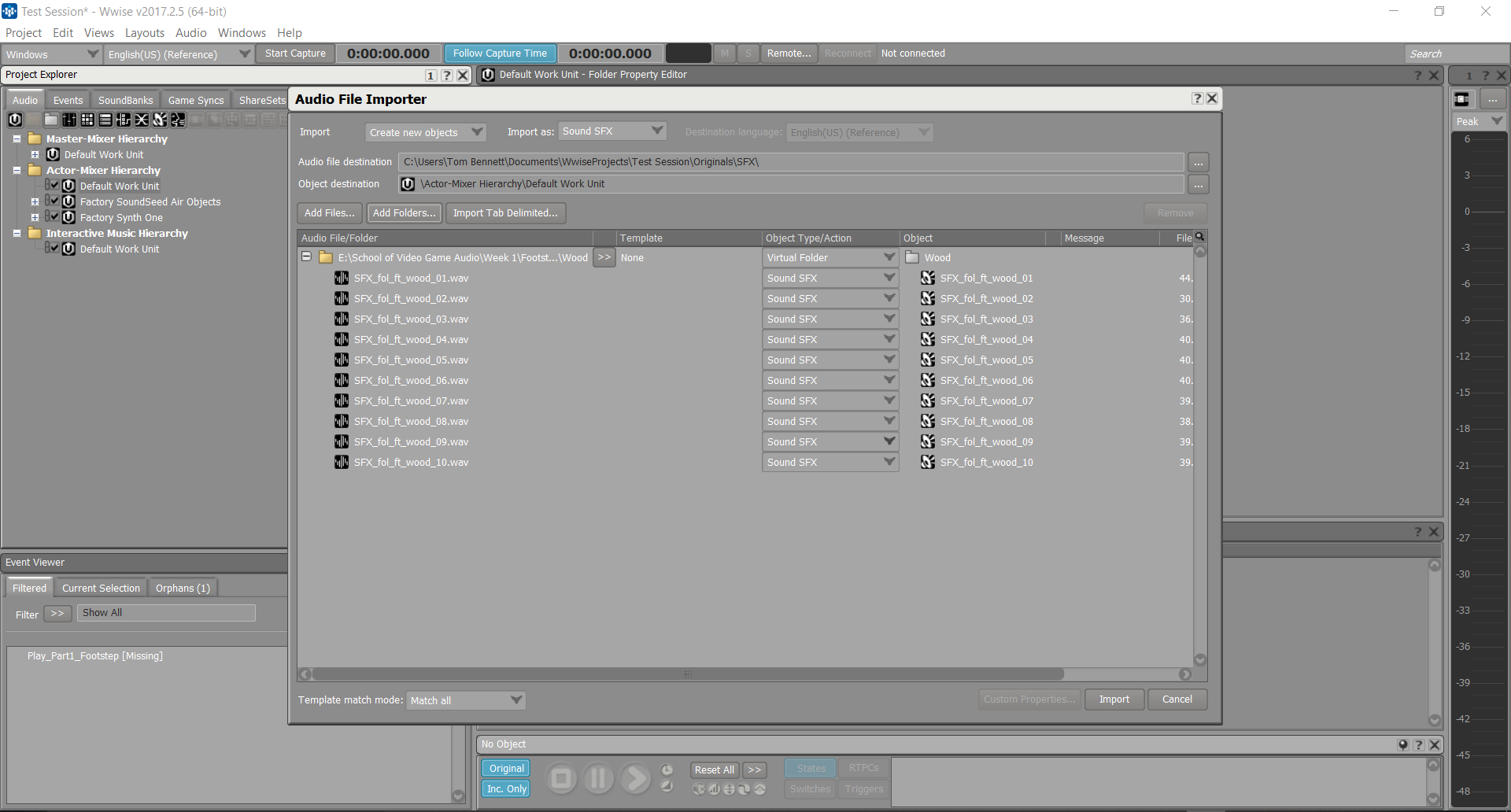Click the Sound SFX speaker toolbar icon

click(160, 120)
